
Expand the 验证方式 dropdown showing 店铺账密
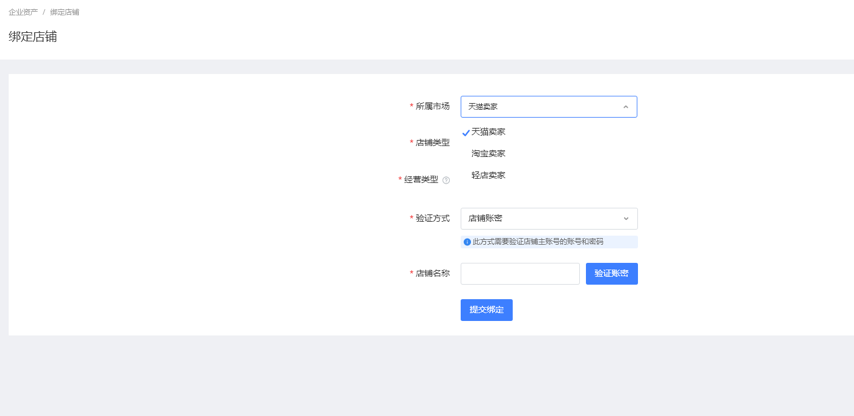(x=540, y=219)
